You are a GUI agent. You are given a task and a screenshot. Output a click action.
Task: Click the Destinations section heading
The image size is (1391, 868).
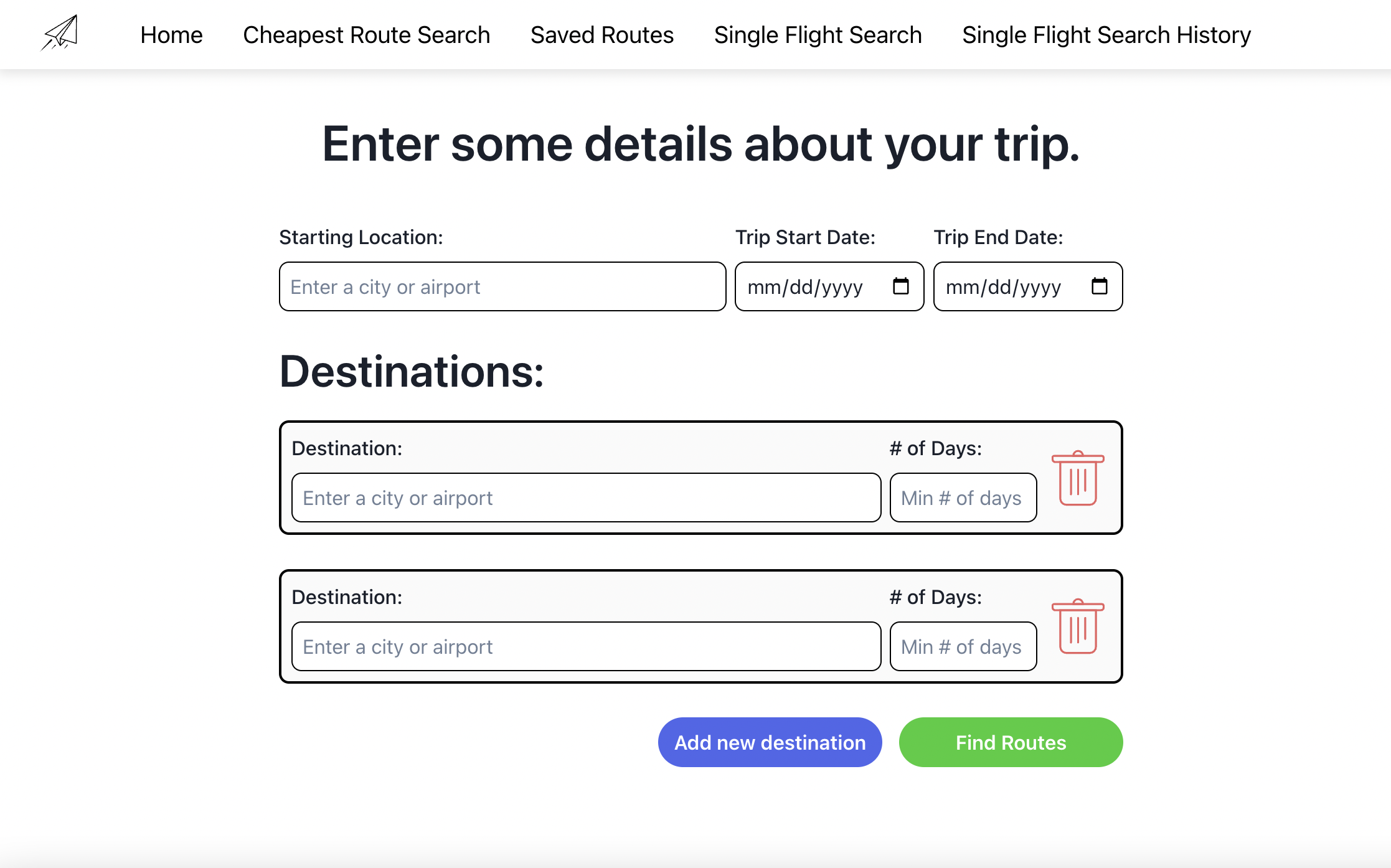(412, 372)
